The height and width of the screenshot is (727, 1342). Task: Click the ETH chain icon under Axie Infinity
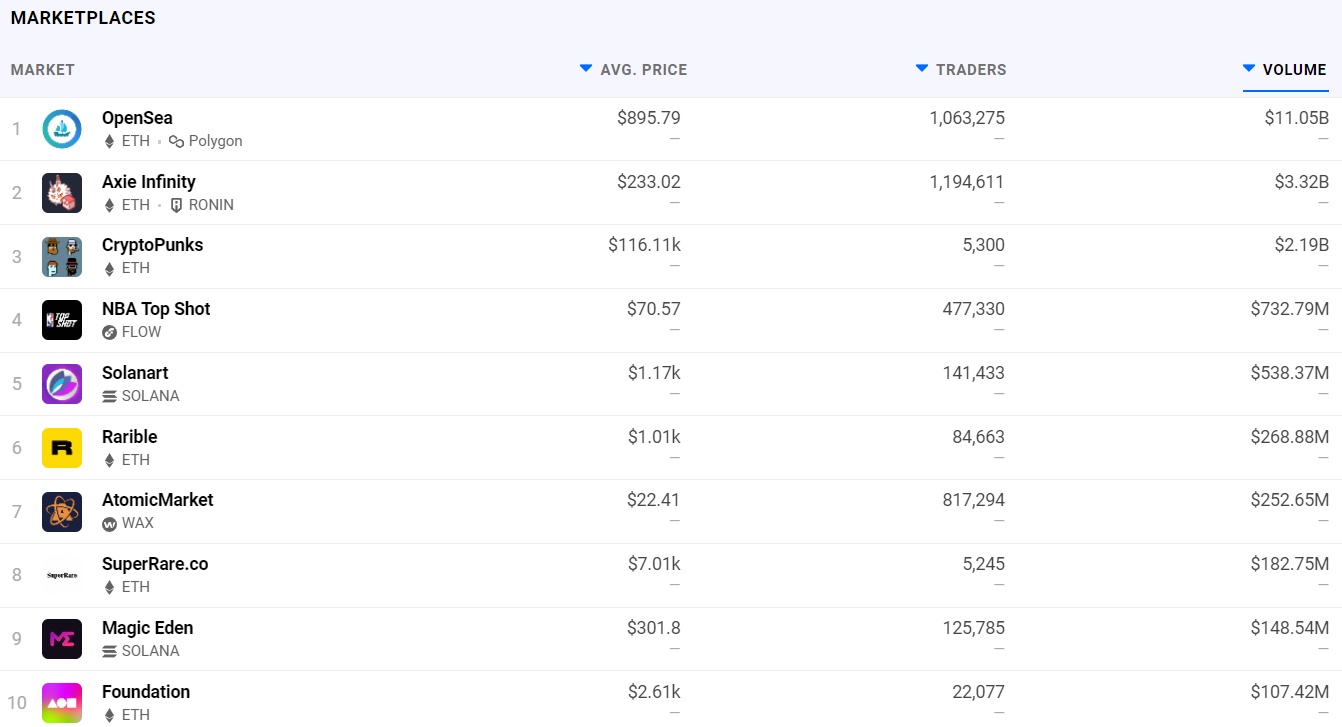pyautogui.click(x=110, y=205)
